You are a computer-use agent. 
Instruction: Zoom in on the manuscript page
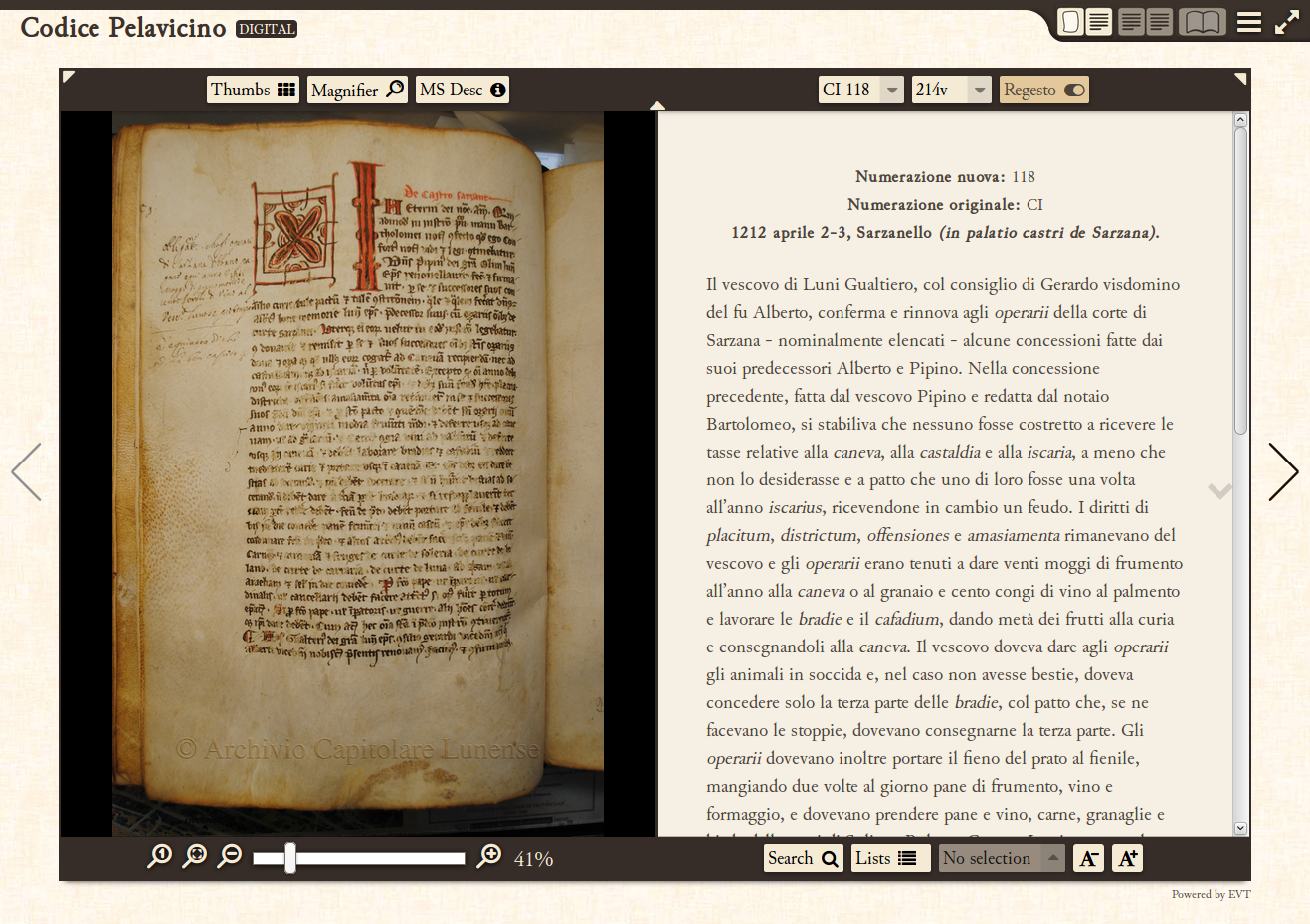click(x=489, y=853)
